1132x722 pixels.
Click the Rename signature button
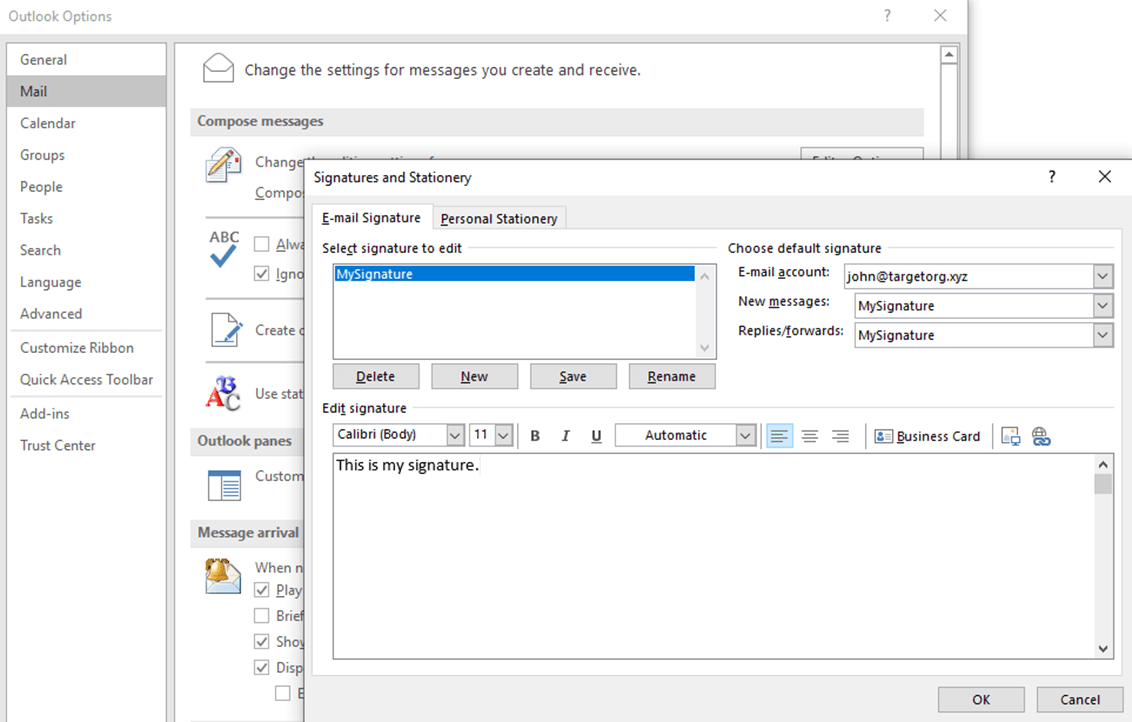[x=671, y=376]
